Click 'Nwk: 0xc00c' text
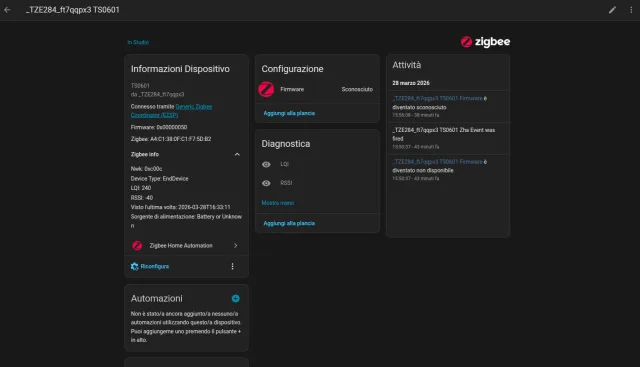640x367 pixels. [146, 169]
